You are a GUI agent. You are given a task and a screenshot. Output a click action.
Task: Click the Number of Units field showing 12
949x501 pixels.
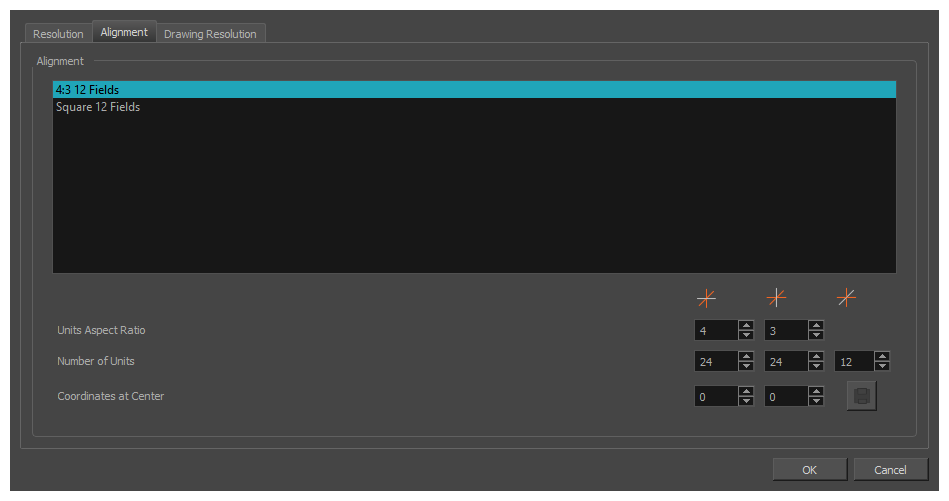click(853, 362)
